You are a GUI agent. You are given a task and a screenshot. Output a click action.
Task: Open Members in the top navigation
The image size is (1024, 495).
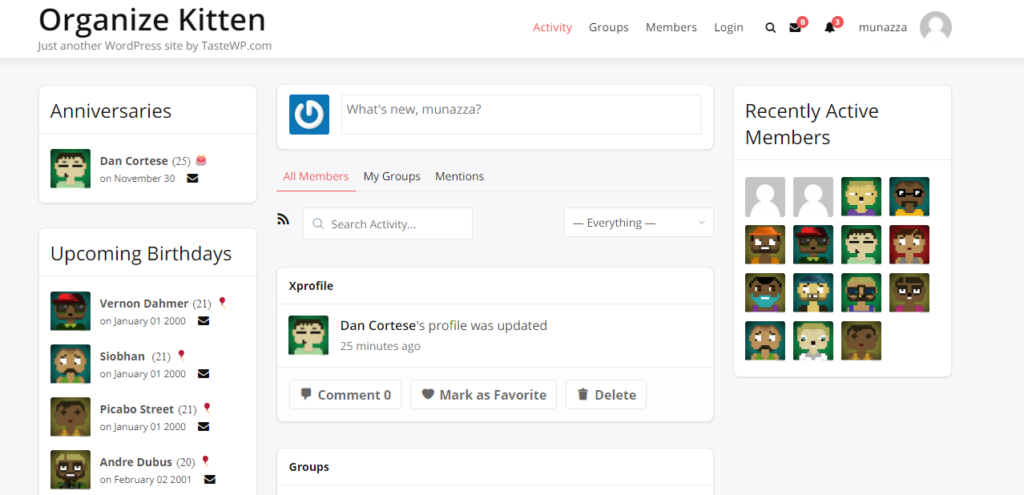(x=671, y=27)
